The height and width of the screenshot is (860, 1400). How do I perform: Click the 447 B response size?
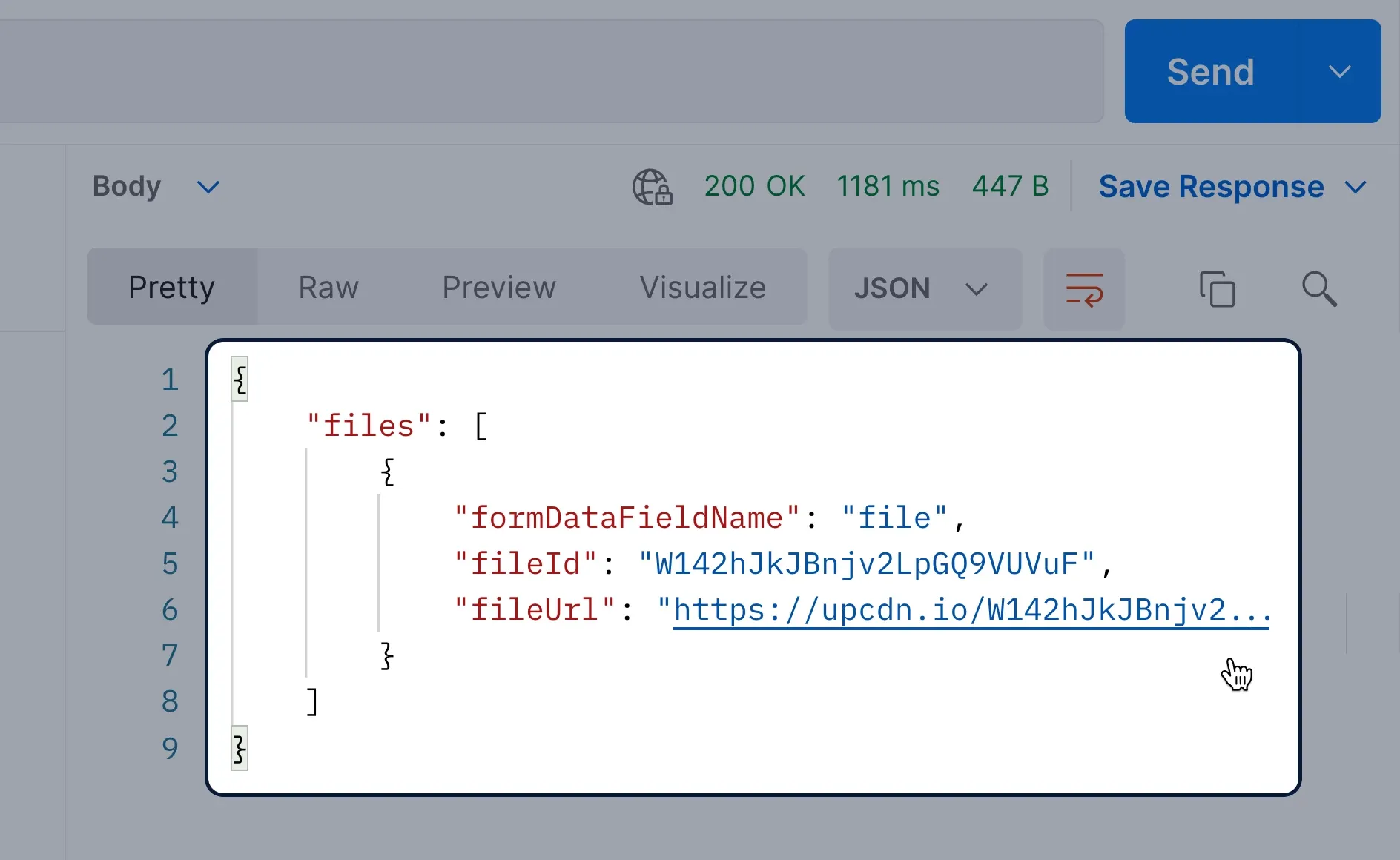[1010, 186]
